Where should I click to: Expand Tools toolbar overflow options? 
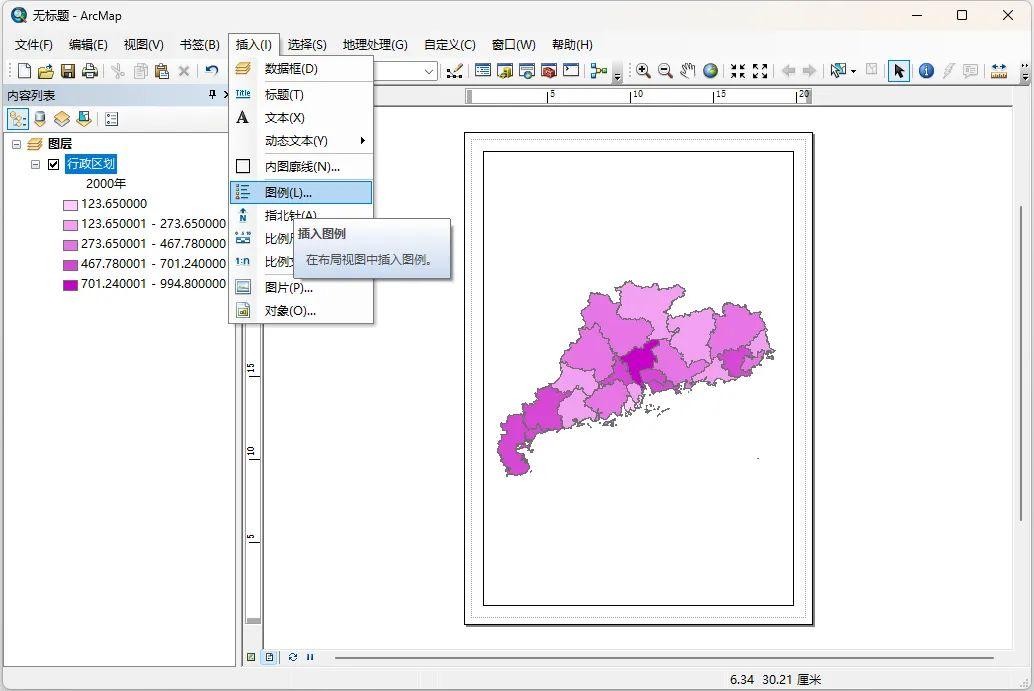1025,73
